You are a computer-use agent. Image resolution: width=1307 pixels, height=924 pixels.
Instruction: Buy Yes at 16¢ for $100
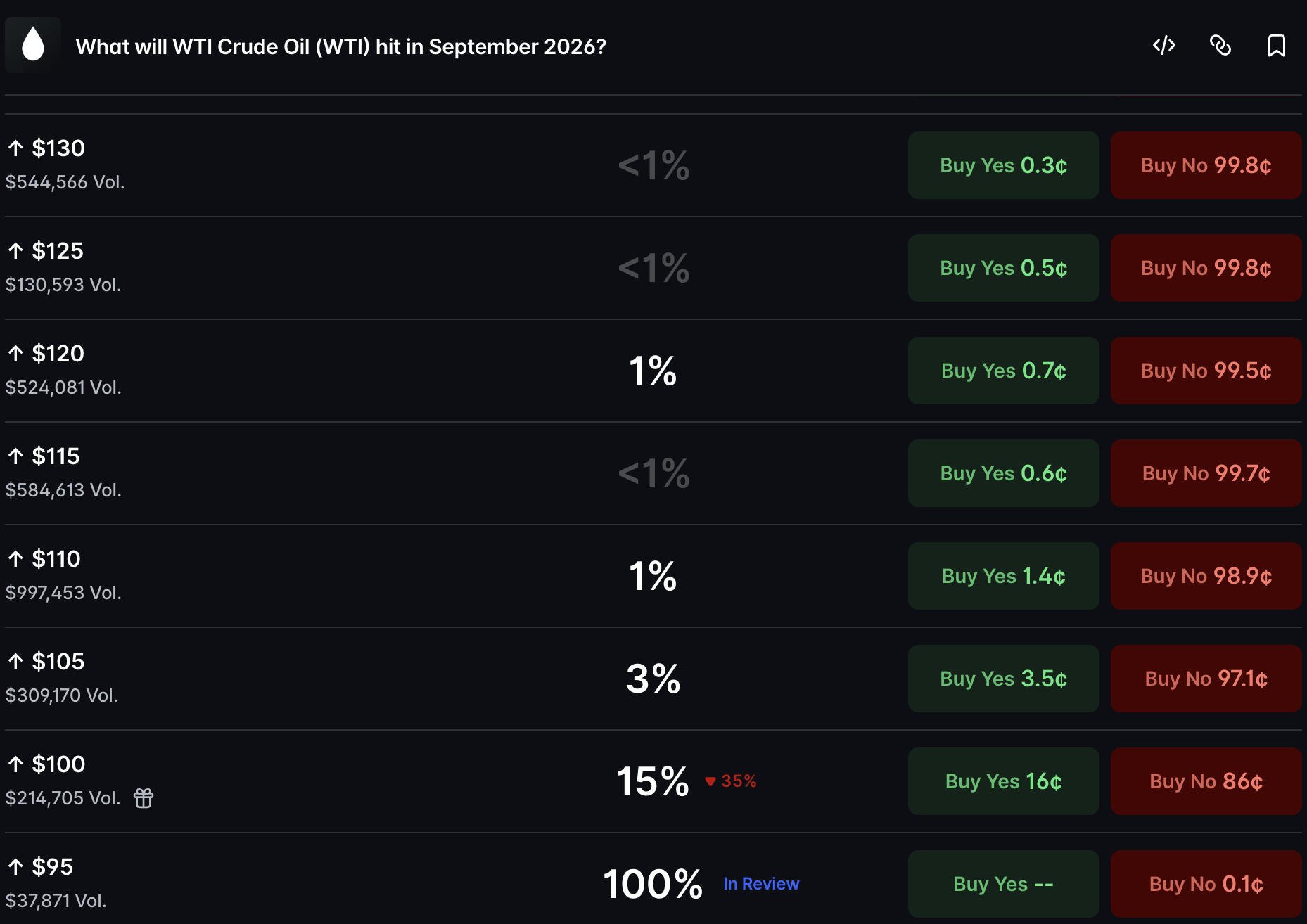(x=1004, y=781)
